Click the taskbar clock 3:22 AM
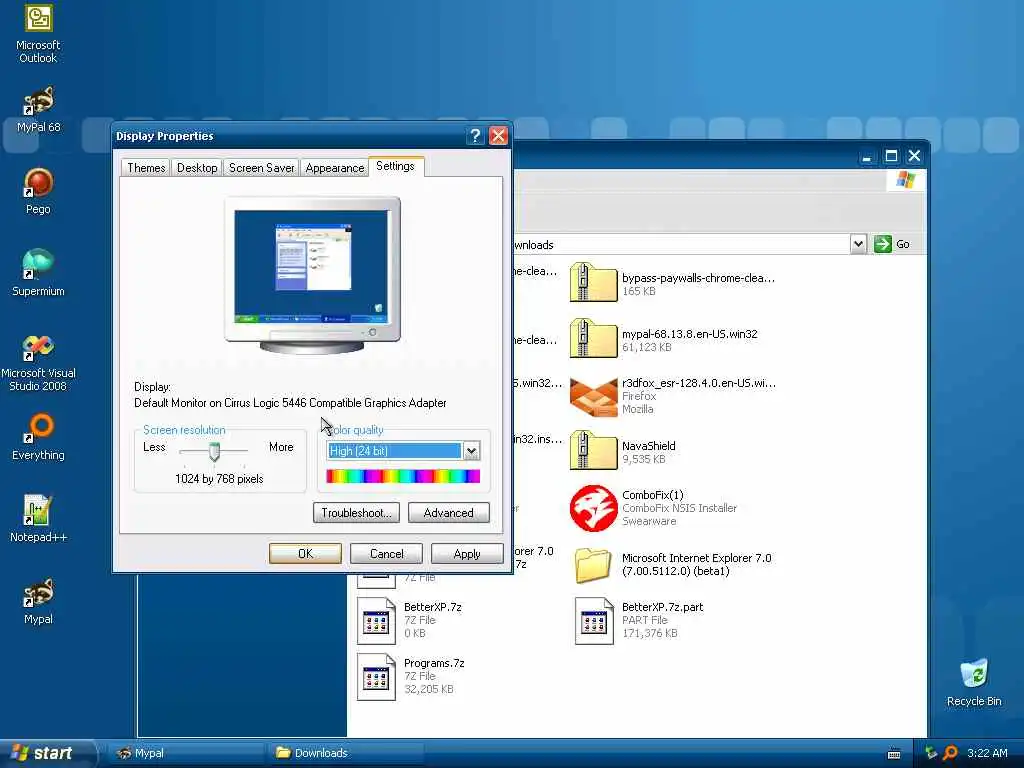This screenshot has height=768, width=1024. 987,753
